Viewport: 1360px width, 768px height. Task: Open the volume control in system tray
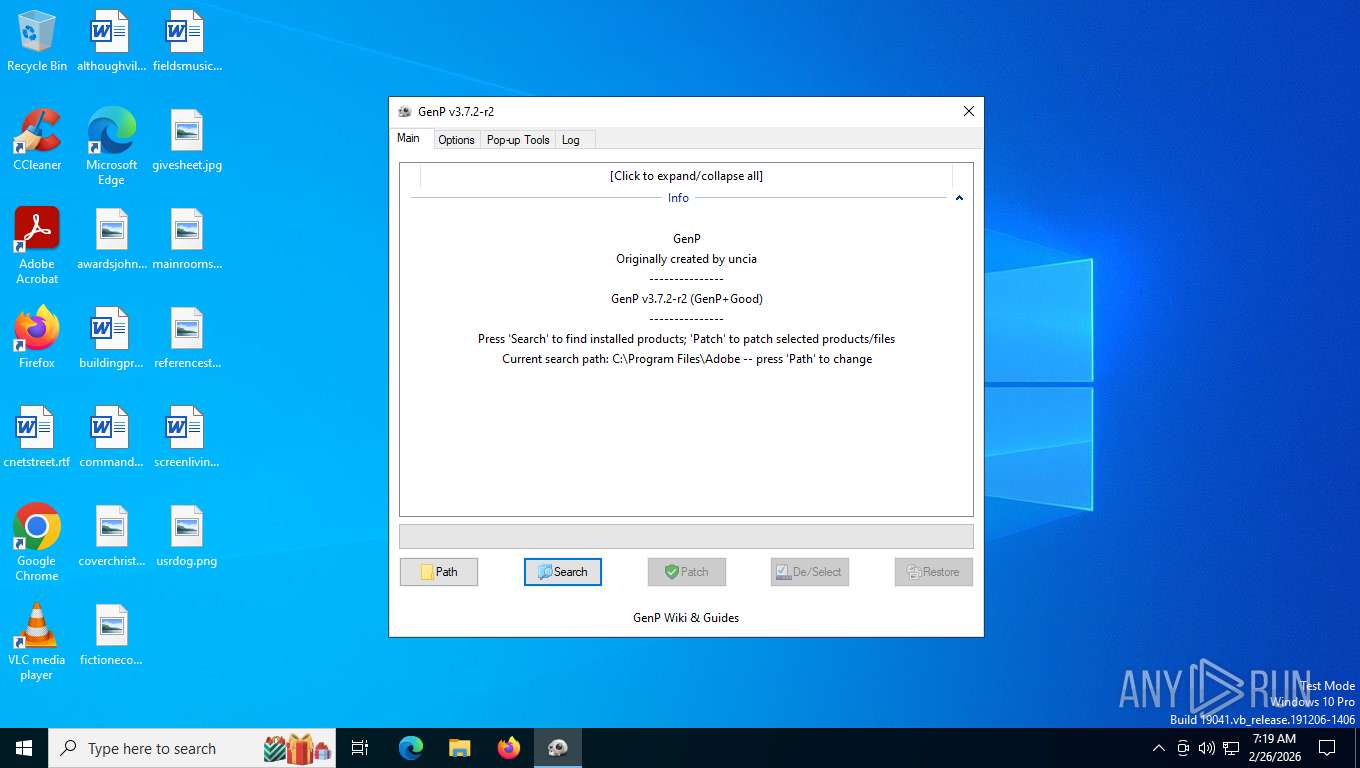pyautogui.click(x=1207, y=748)
